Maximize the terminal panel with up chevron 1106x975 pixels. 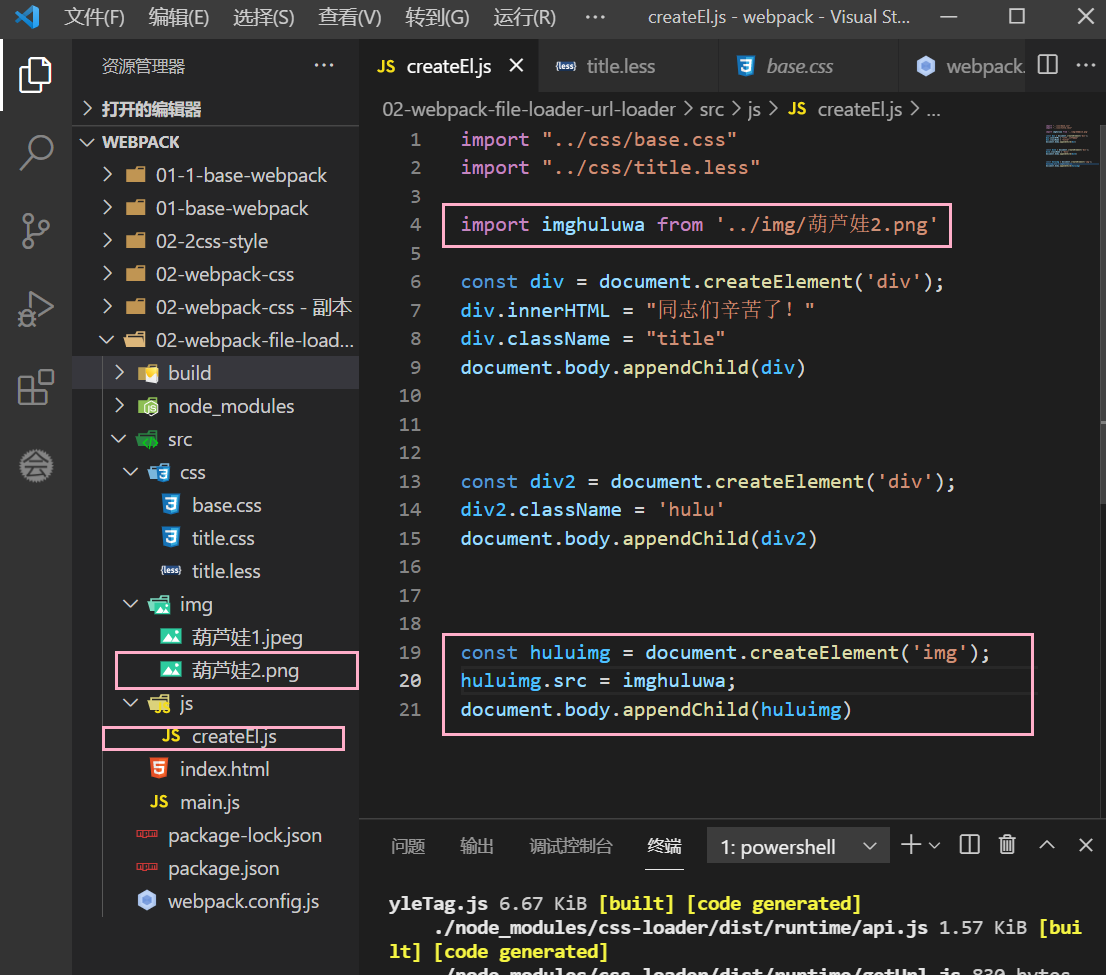[x=1047, y=845]
